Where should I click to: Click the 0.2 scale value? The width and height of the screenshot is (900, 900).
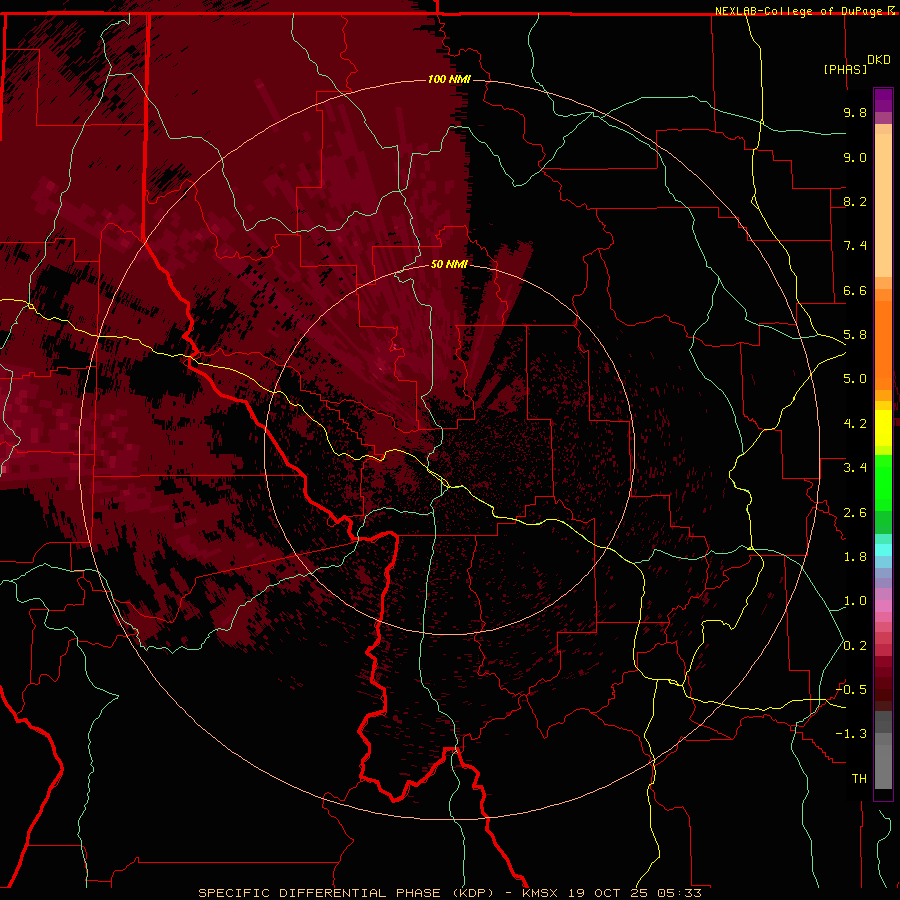click(x=855, y=646)
